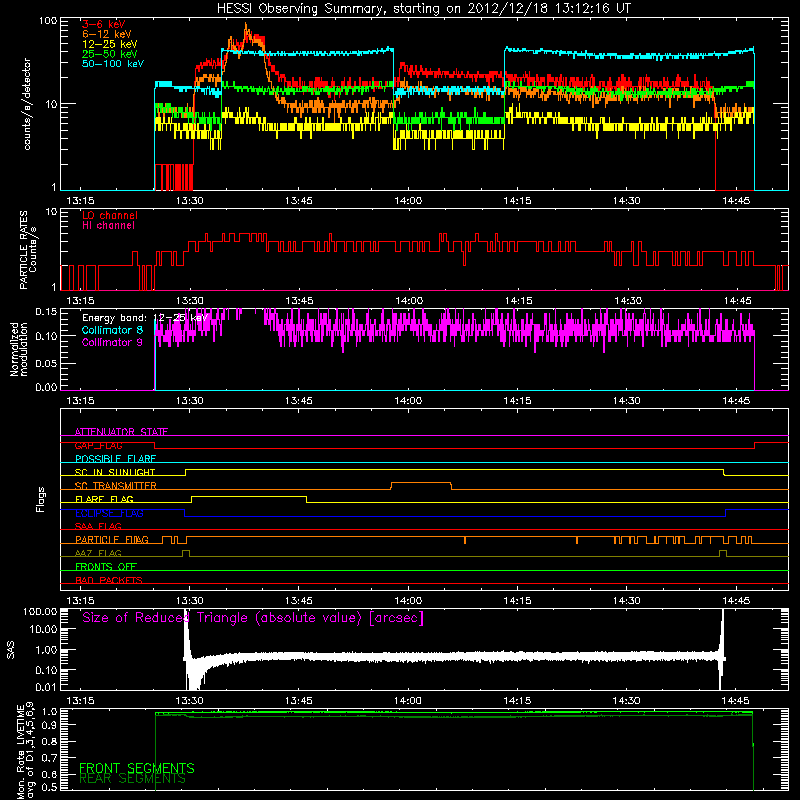
Task: Select the 6-12 keV legend label
Action: click(106, 34)
